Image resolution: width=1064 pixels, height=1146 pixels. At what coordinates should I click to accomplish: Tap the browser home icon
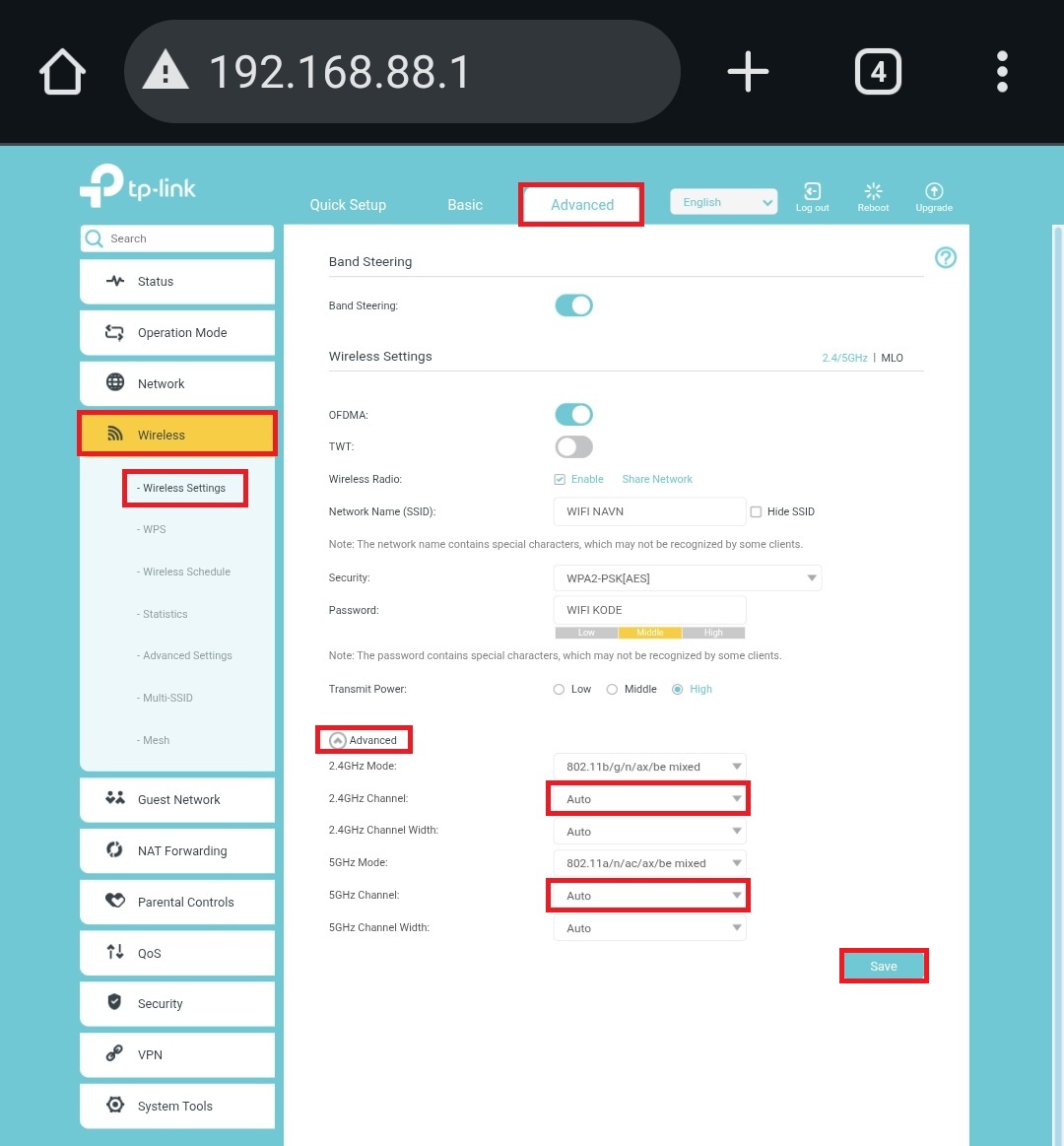point(62,72)
